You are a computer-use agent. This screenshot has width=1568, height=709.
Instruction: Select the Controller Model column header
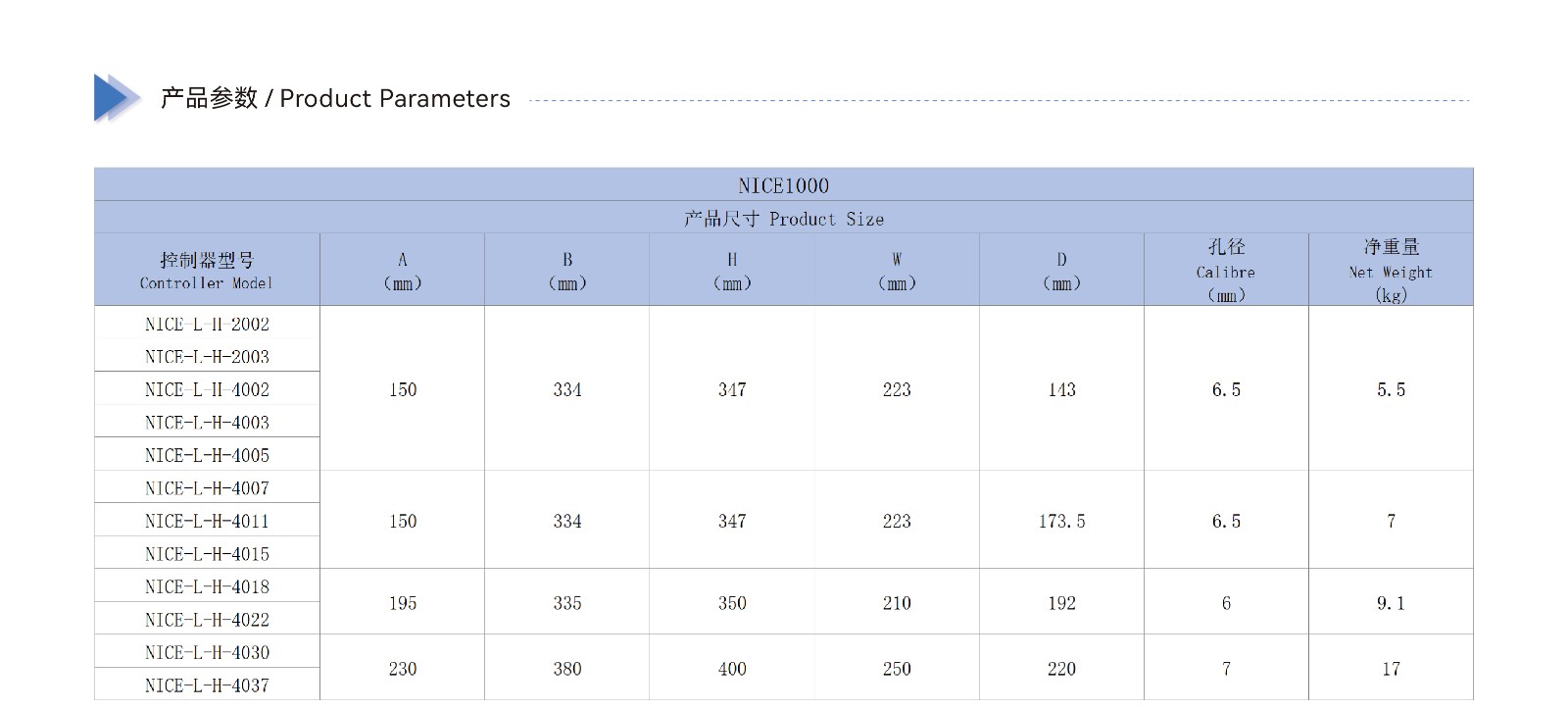[207, 270]
